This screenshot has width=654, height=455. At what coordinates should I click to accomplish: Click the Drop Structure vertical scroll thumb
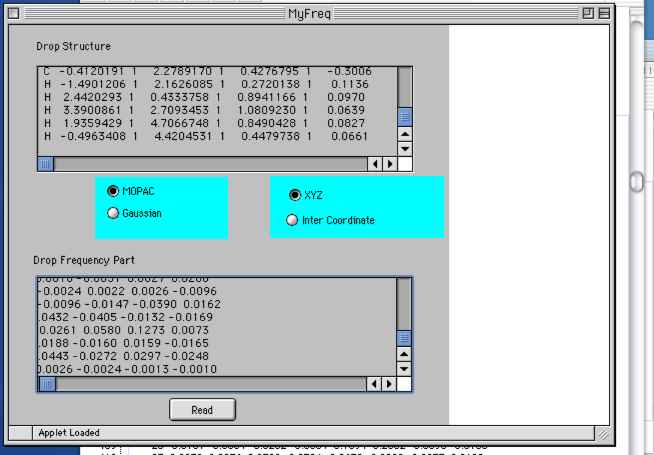405,117
